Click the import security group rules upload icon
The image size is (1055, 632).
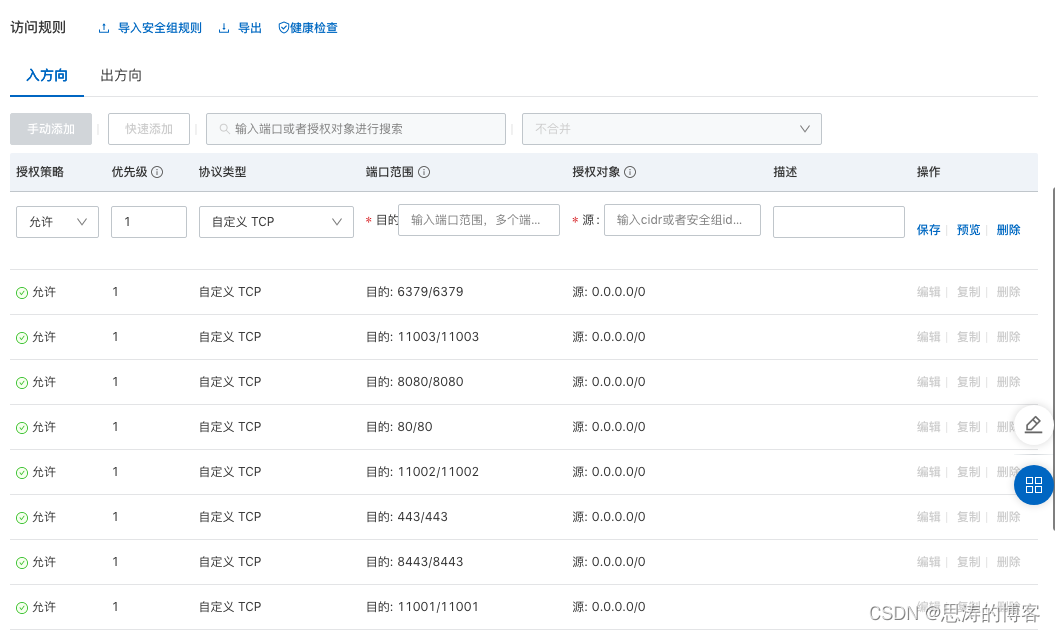[x=104, y=28]
